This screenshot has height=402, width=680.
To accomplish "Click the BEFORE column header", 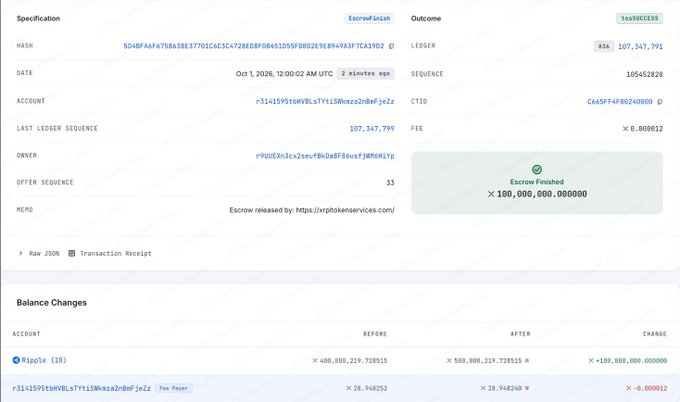I will point(375,334).
